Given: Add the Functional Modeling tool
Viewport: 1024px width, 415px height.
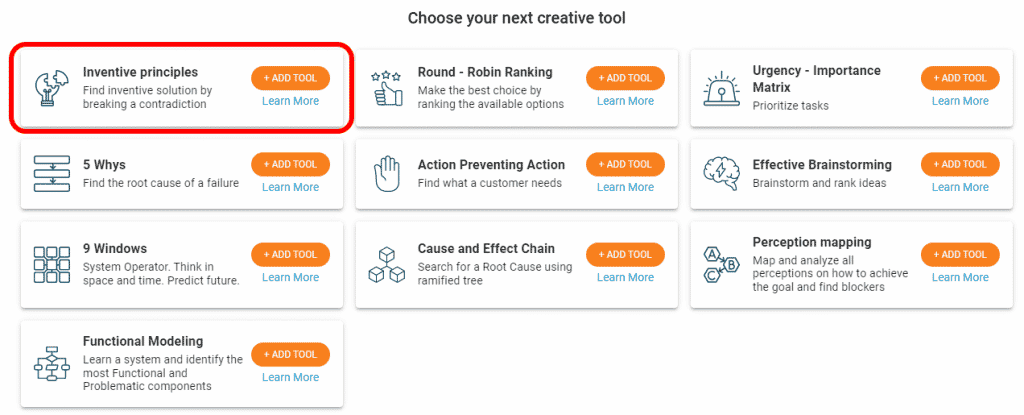Looking at the screenshot, I should [291, 354].
